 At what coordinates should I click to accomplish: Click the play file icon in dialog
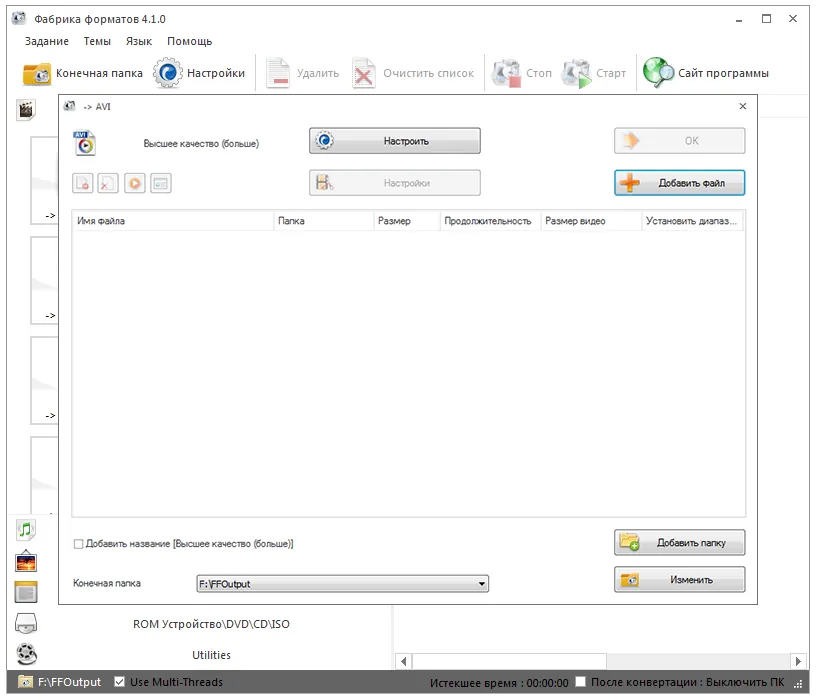pos(135,183)
